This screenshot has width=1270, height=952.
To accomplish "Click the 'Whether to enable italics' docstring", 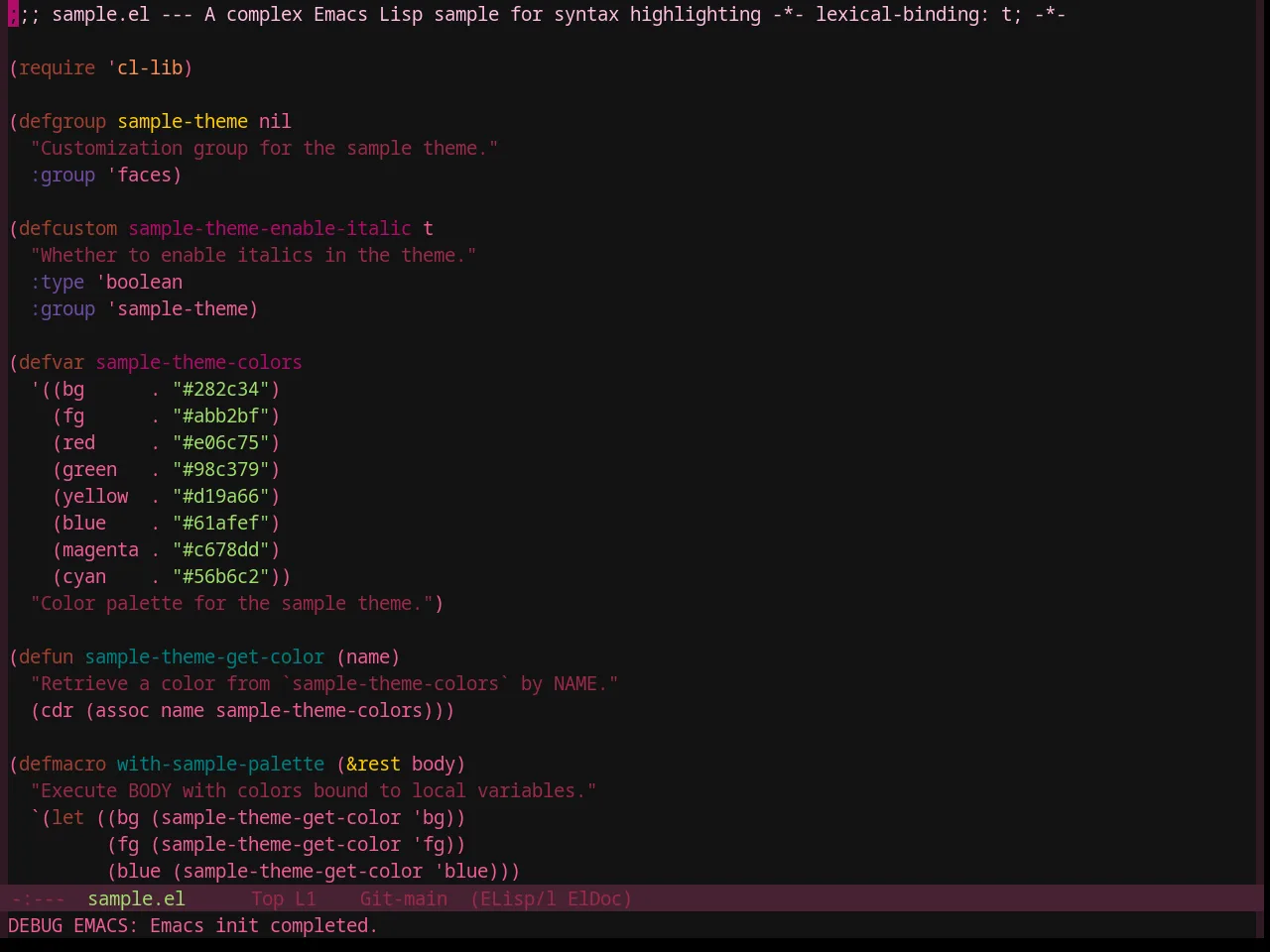I will (253, 255).
